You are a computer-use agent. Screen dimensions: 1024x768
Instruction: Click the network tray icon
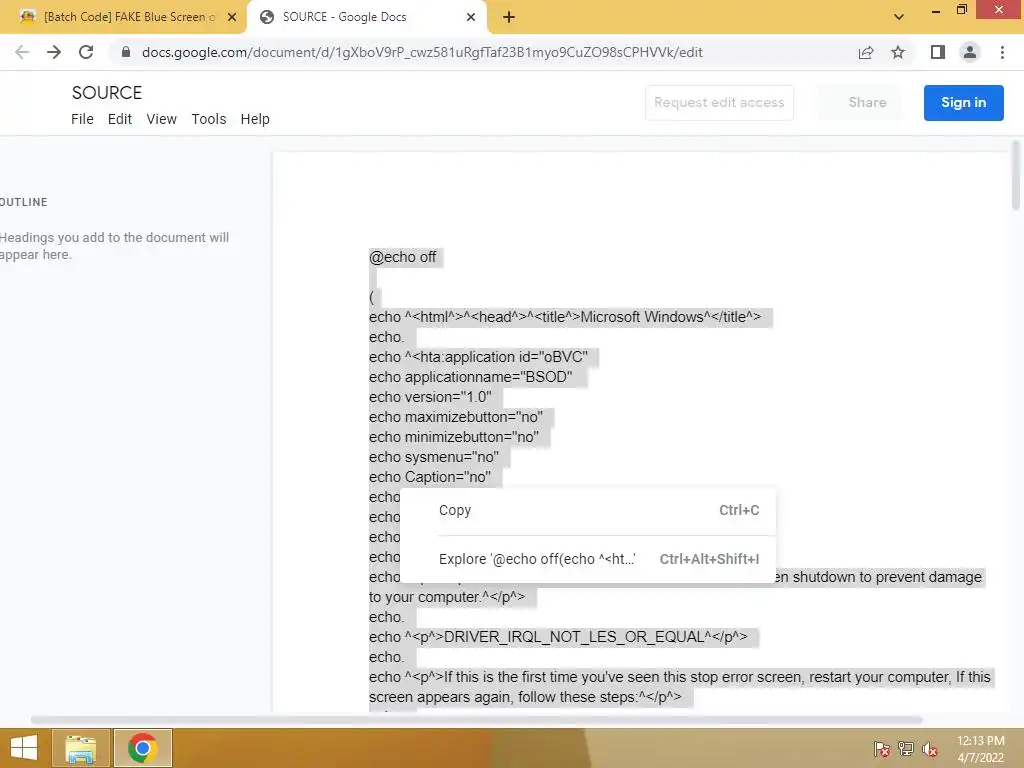pyautogui.click(x=906, y=749)
